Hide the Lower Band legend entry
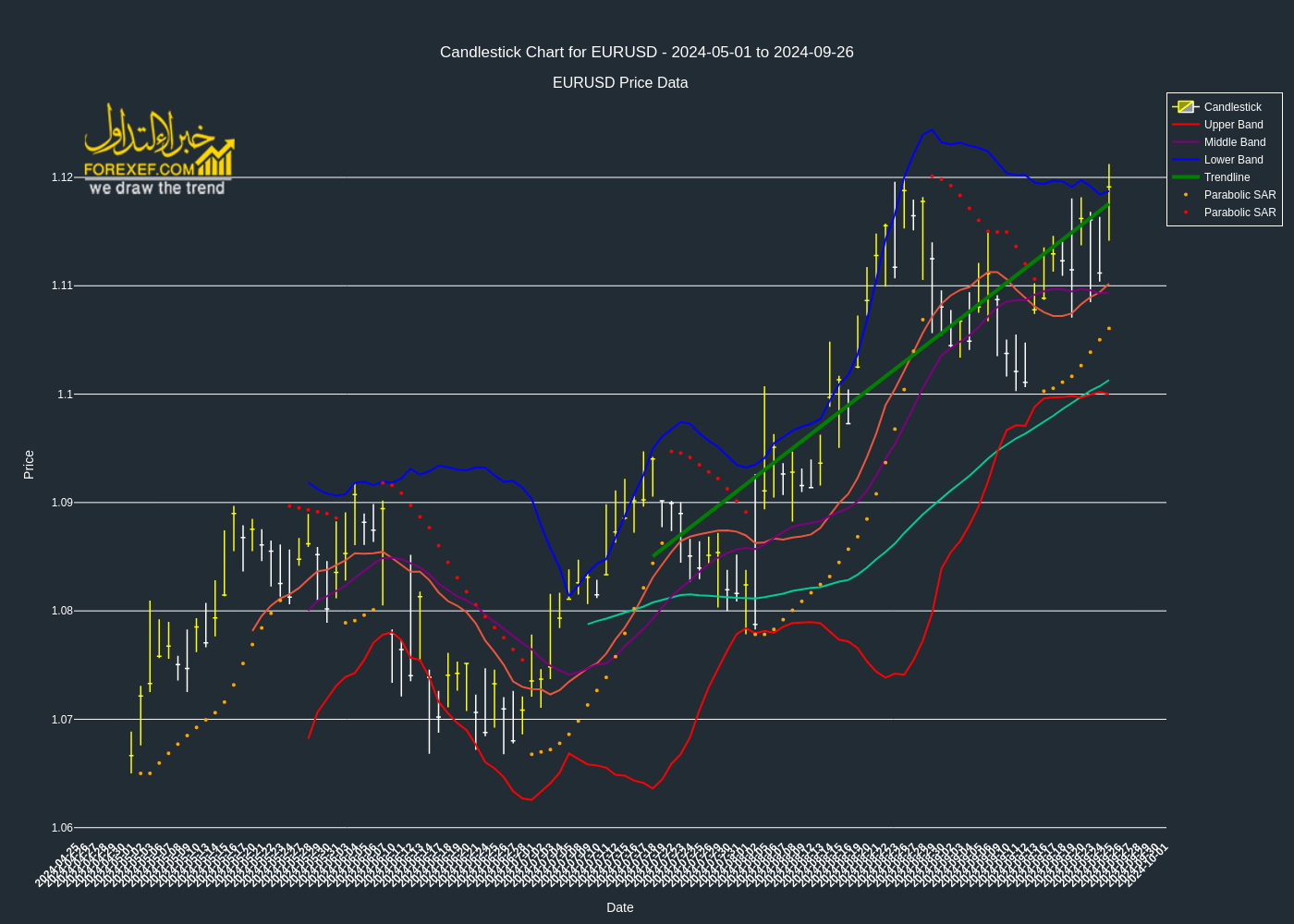The width and height of the screenshot is (1294, 924). [1224, 160]
